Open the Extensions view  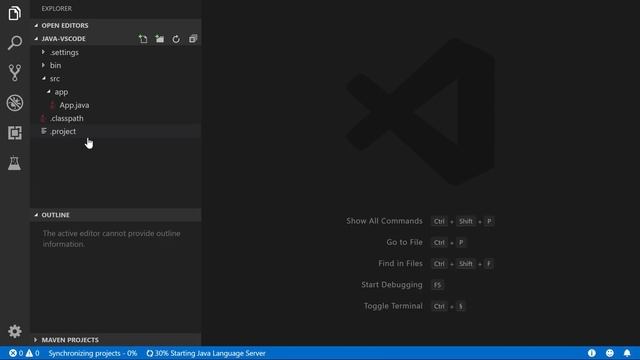pyautogui.click(x=15, y=133)
